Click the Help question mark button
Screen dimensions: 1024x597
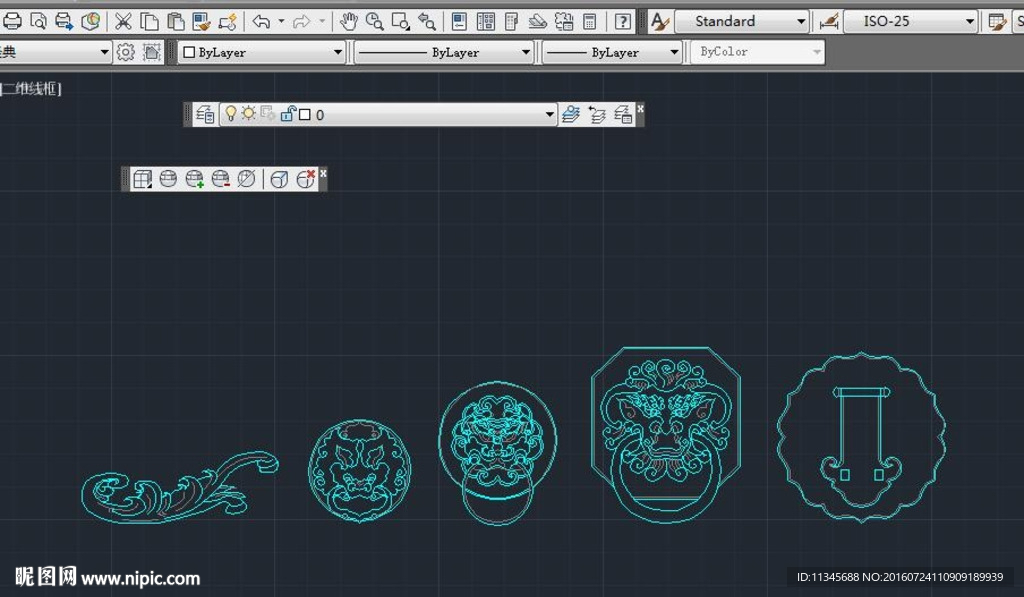click(x=623, y=21)
